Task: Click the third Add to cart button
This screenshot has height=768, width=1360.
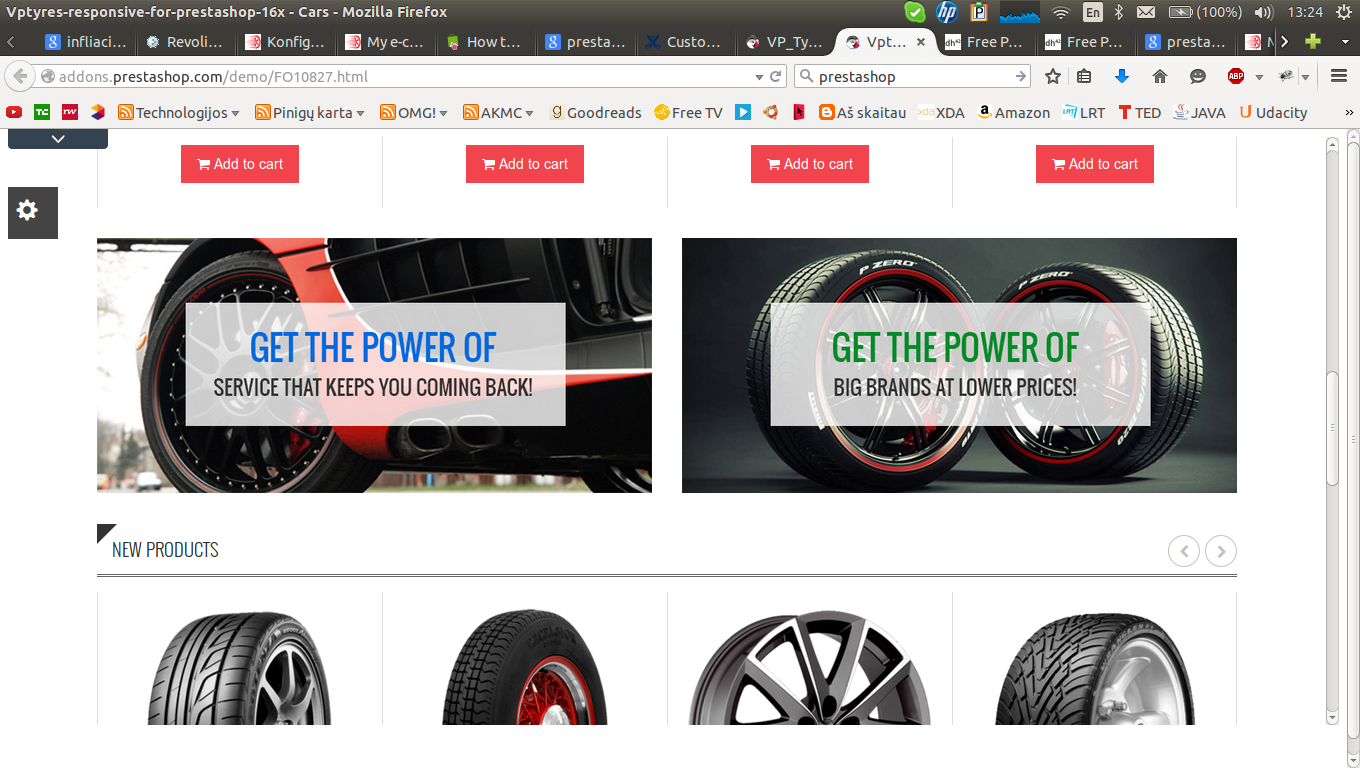Action: [810, 164]
